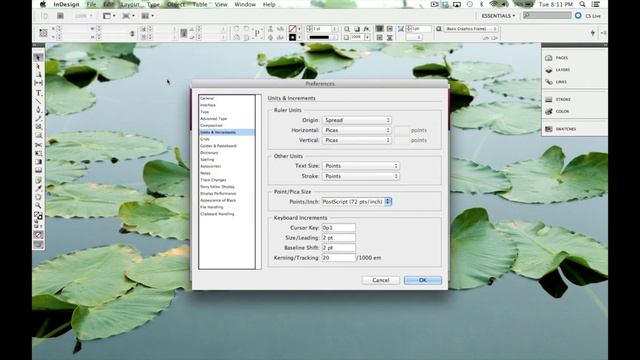640x360 pixels.
Task: Click the Size/Leading input field
Action: [x=338, y=238]
